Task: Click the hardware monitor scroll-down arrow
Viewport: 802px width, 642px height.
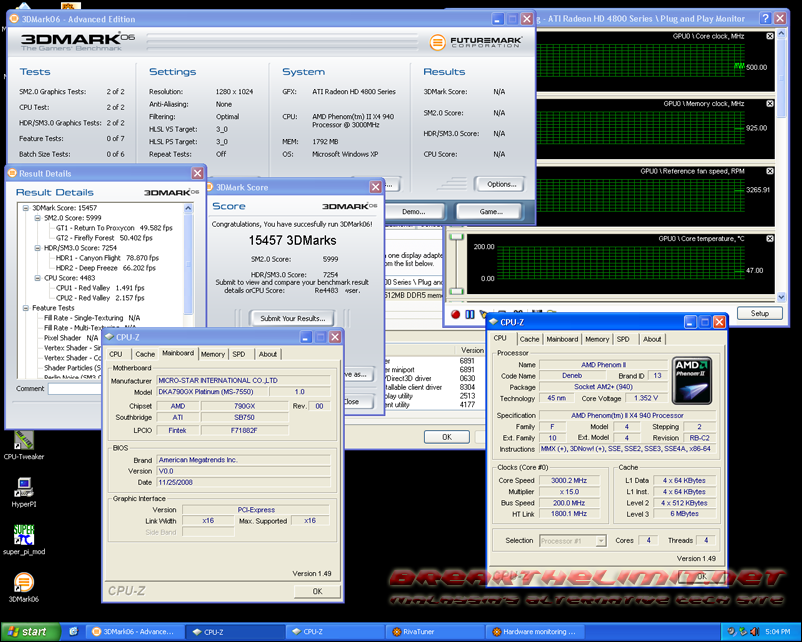Action: pyautogui.click(x=781, y=297)
